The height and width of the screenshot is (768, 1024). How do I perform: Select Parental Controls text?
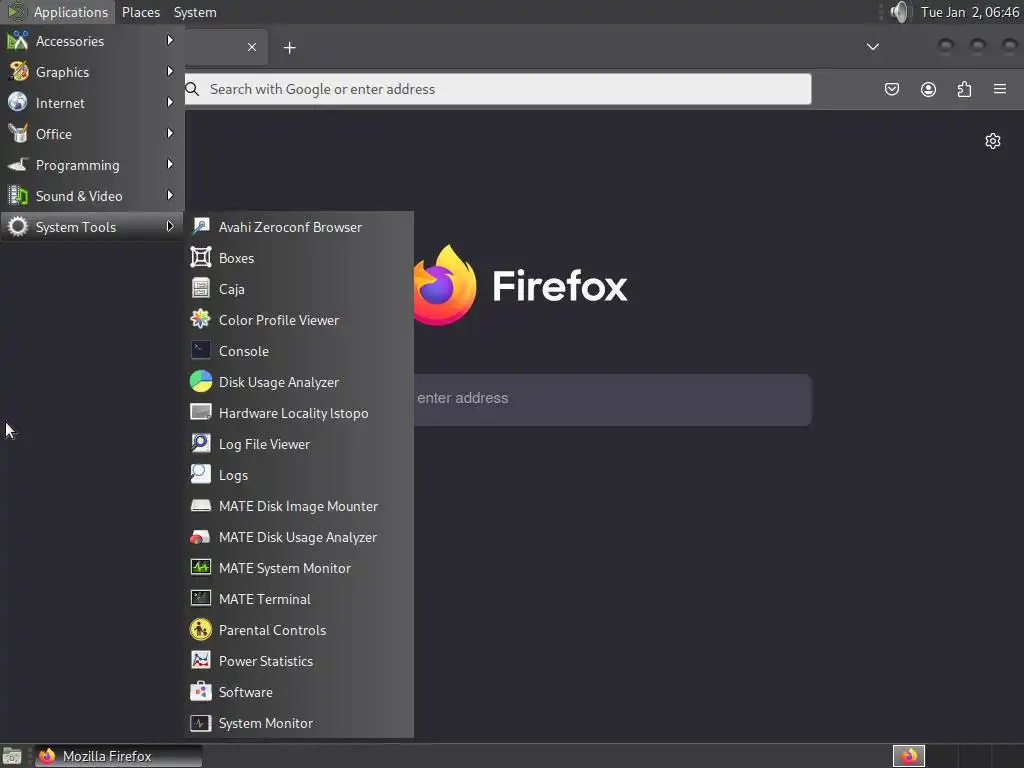pyautogui.click(x=272, y=630)
